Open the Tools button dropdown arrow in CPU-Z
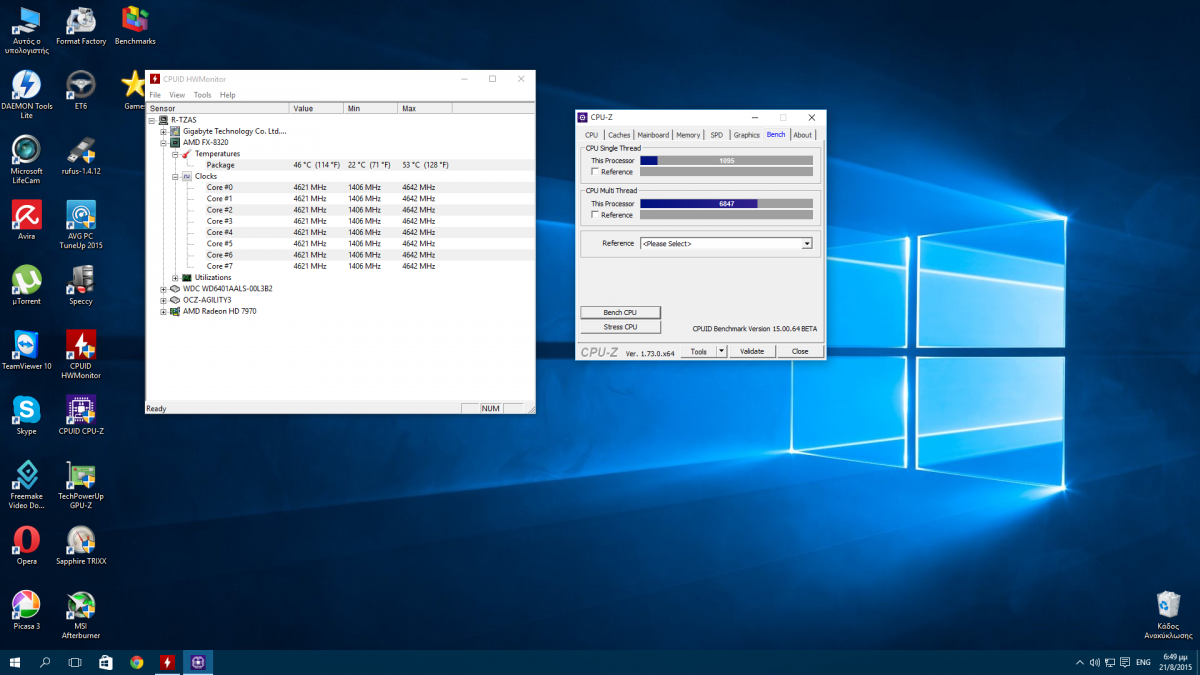 point(722,351)
